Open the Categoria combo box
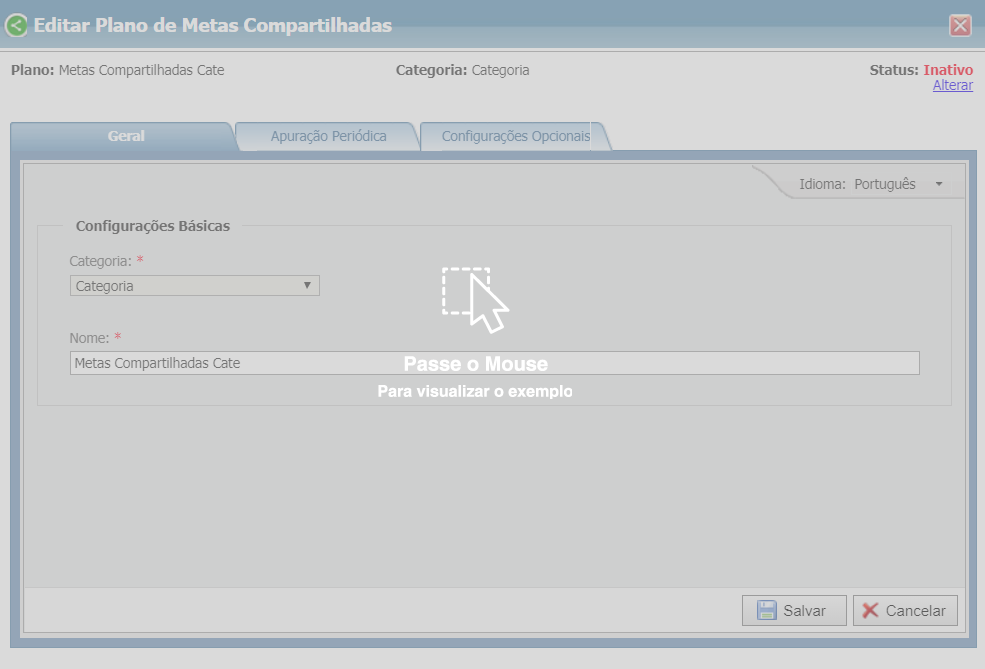The width and height of the screenshot is (985, 669). (x=186, y=286)
